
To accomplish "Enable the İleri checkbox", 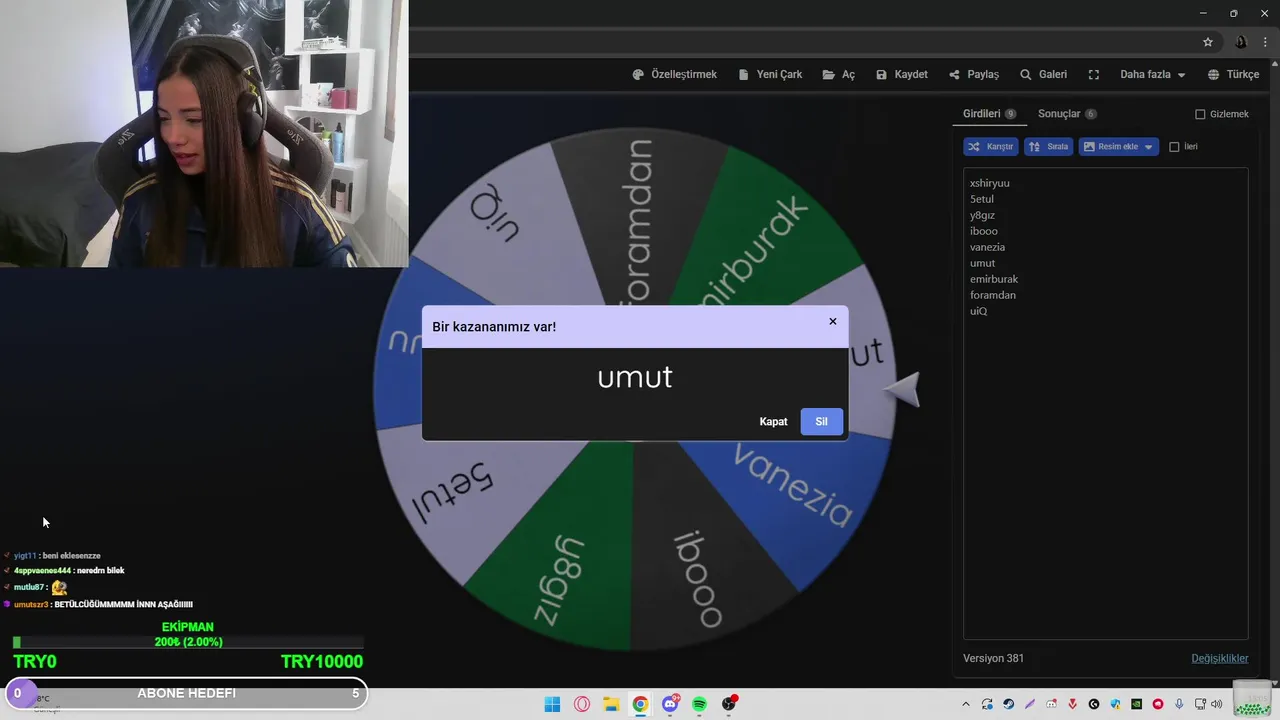I will point(1174,147).
